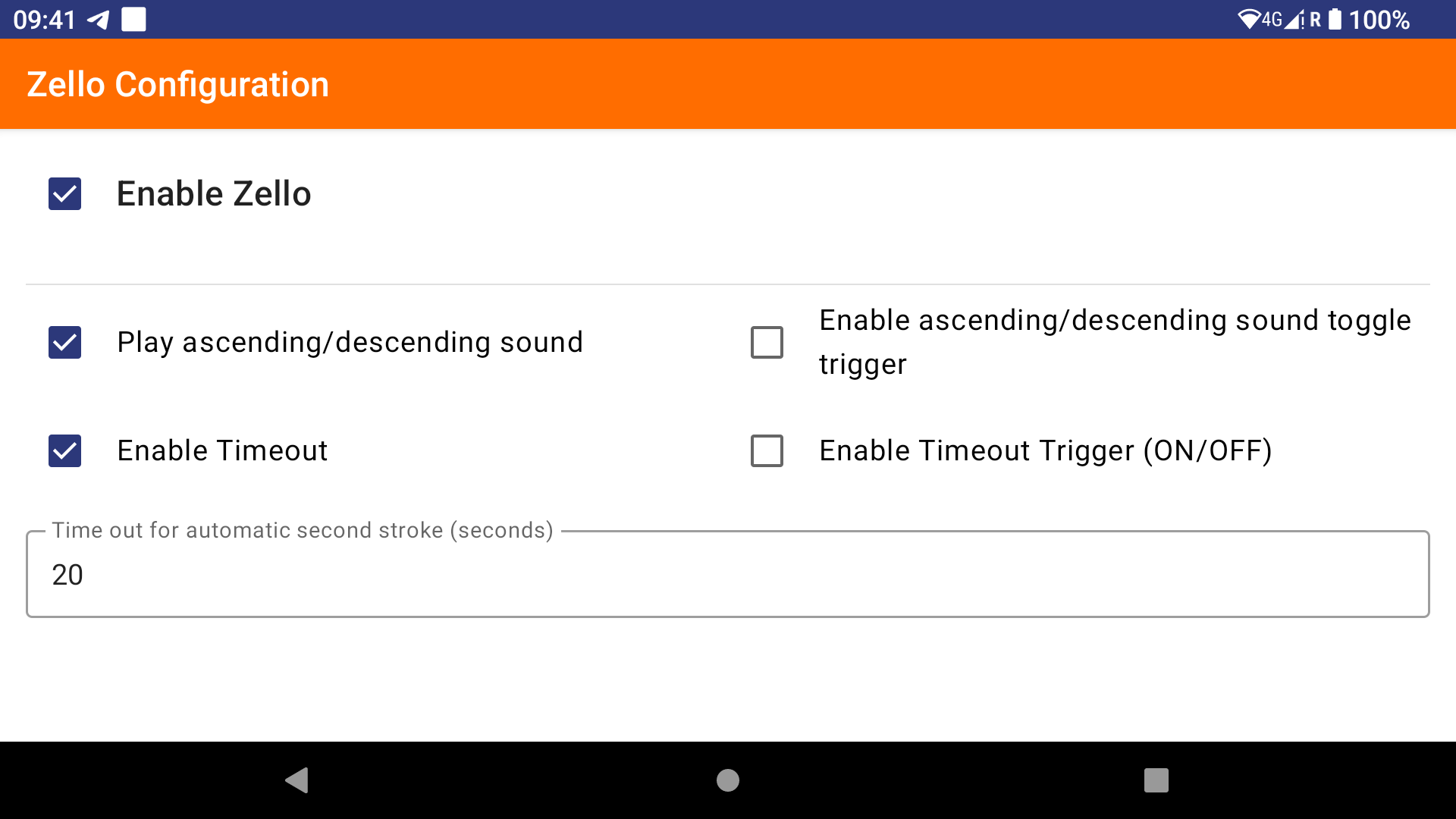Focus the second stroke timeout input field
The width and height of the screenshot is (1456, 819).
tap(728, 575)
